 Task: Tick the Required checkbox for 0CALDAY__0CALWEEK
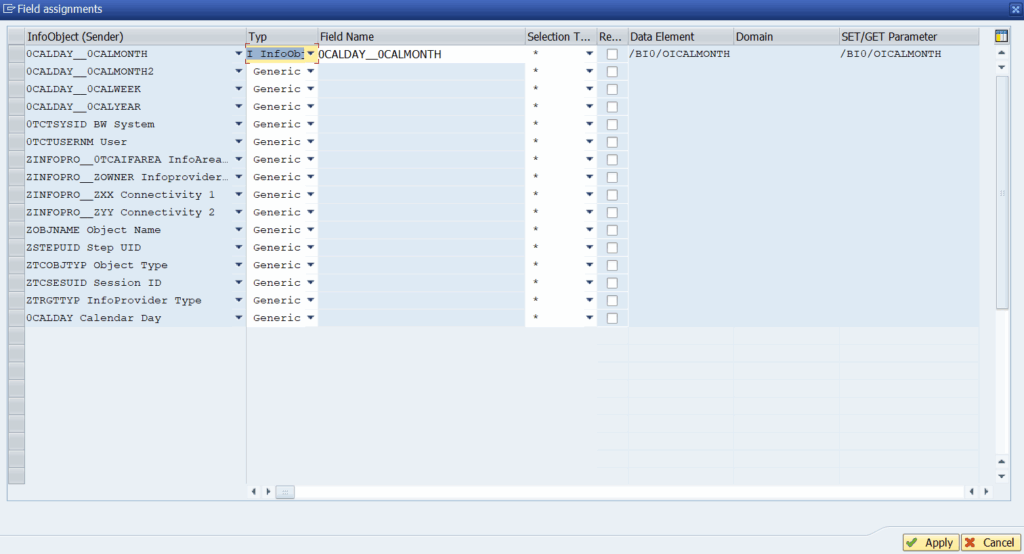point(612,90)
